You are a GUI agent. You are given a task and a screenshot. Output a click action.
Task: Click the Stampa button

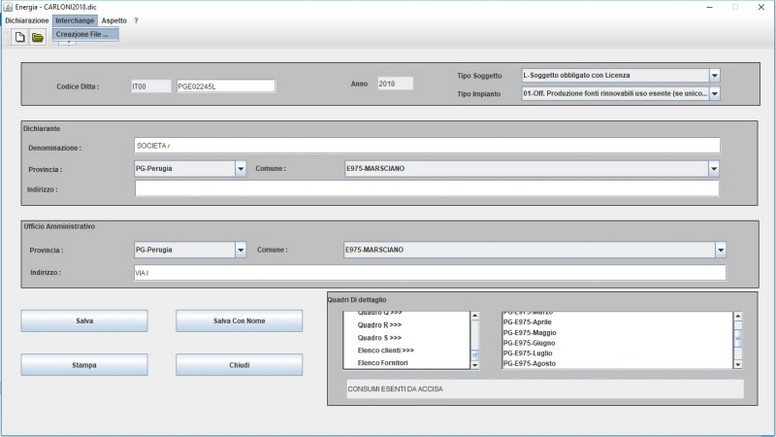tap(84, 365)
